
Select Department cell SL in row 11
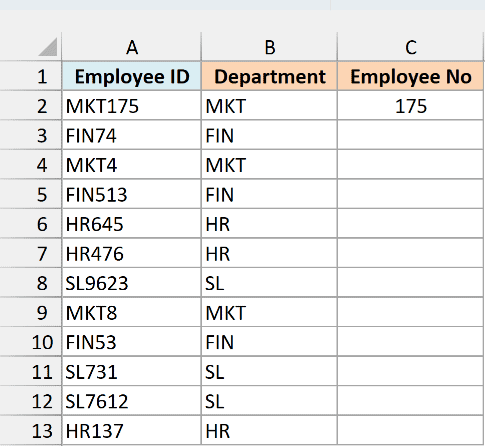click(x=269, y=371)
